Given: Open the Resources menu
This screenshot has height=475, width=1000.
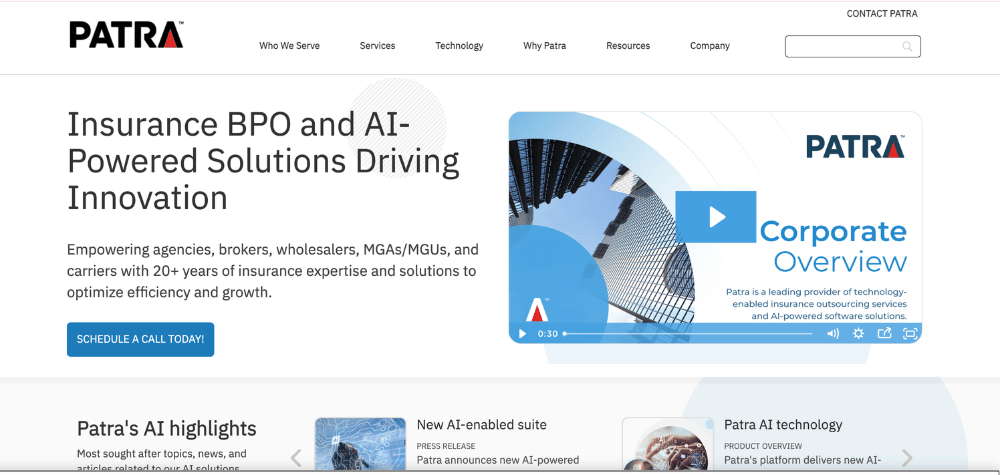Looking at the screenshot, I should click(628, 46).
